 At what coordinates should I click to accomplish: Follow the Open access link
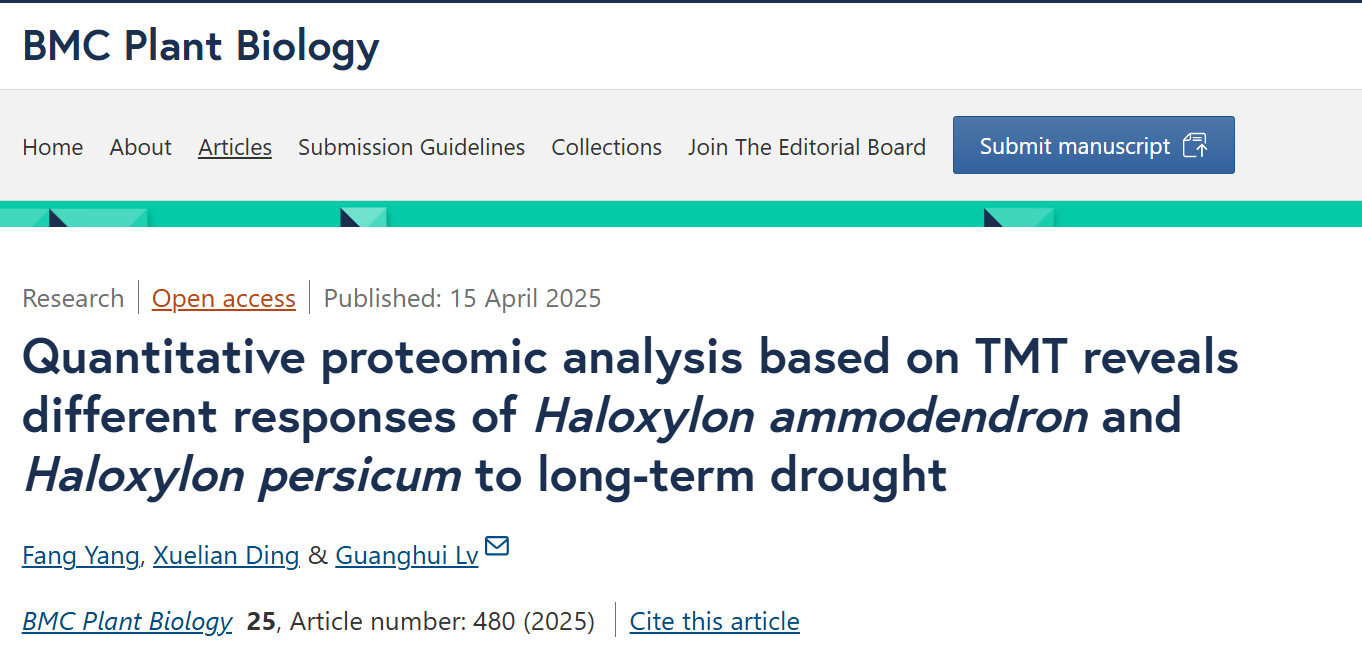[x=224, y=298]
